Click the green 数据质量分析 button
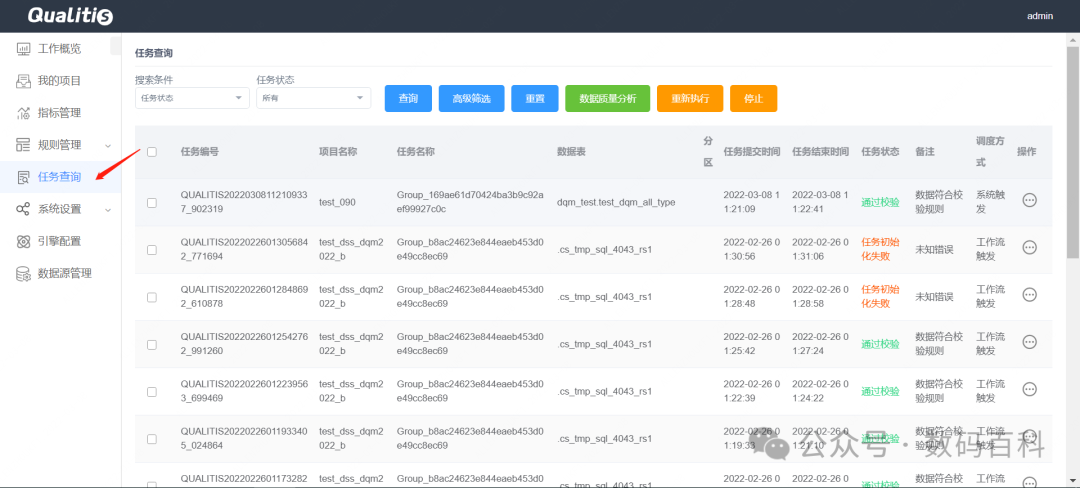Screen dimensions: 1080x488 click(x=608, y=98)
